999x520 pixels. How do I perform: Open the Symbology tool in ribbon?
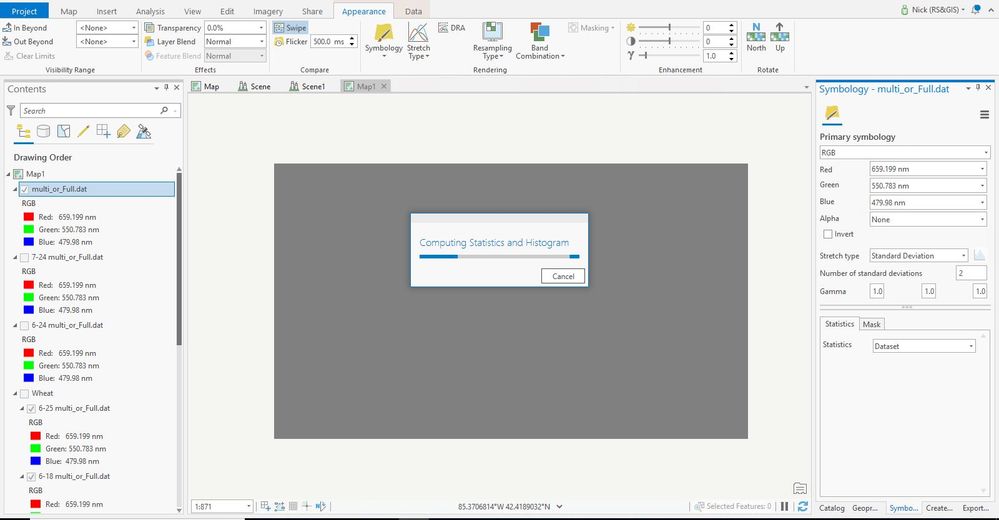click(384, 41)
